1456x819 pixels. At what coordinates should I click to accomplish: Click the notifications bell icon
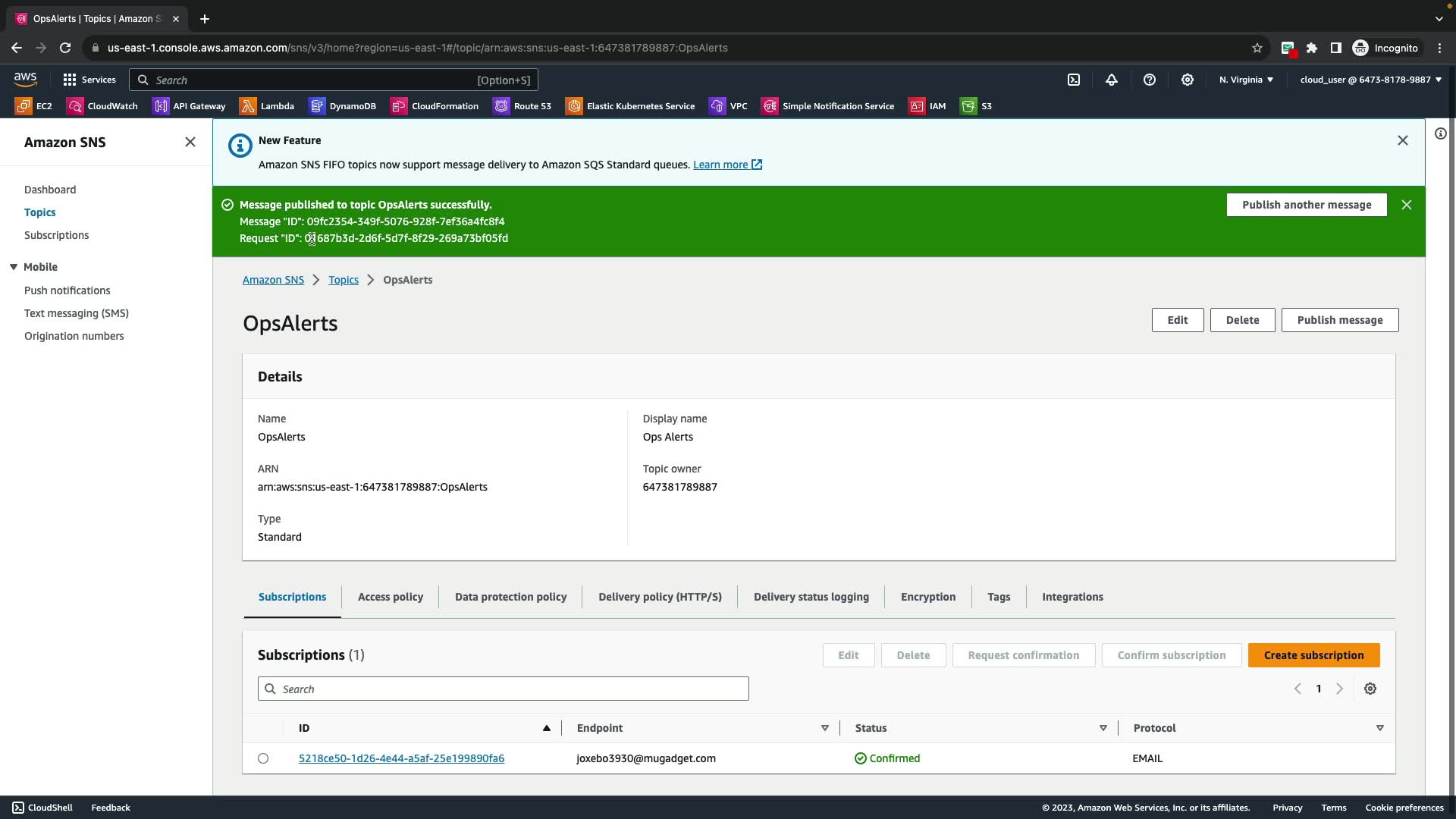click(x=1112, y=80)
